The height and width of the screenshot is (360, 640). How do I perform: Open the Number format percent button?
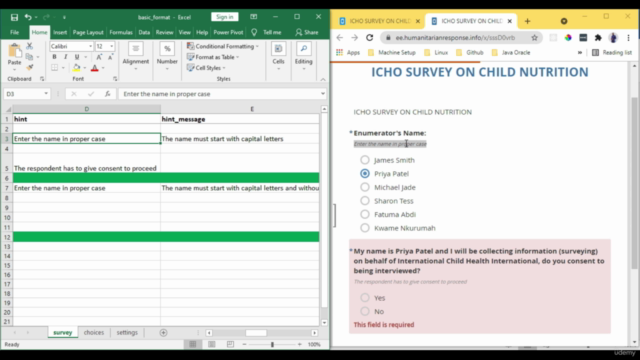[x=167, y=55]
